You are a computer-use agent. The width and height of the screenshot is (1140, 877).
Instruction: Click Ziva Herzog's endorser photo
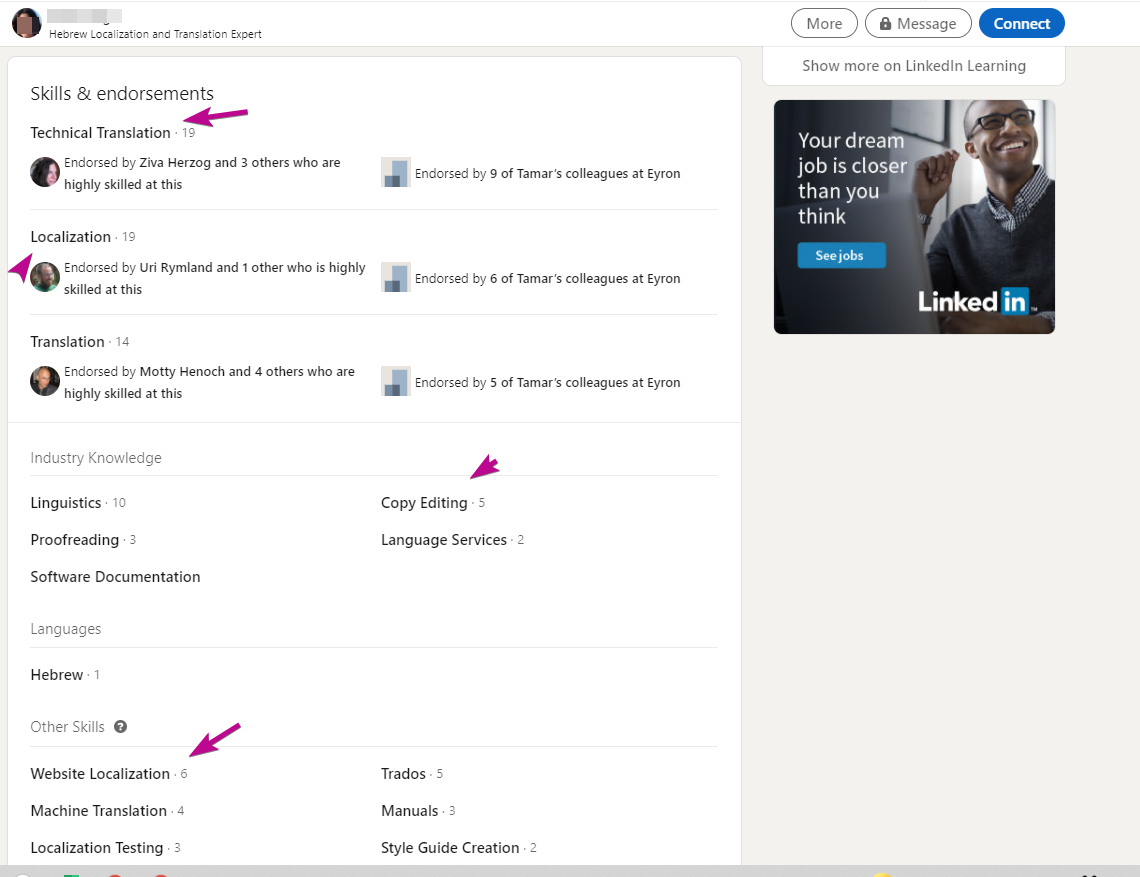coord(44,172)
